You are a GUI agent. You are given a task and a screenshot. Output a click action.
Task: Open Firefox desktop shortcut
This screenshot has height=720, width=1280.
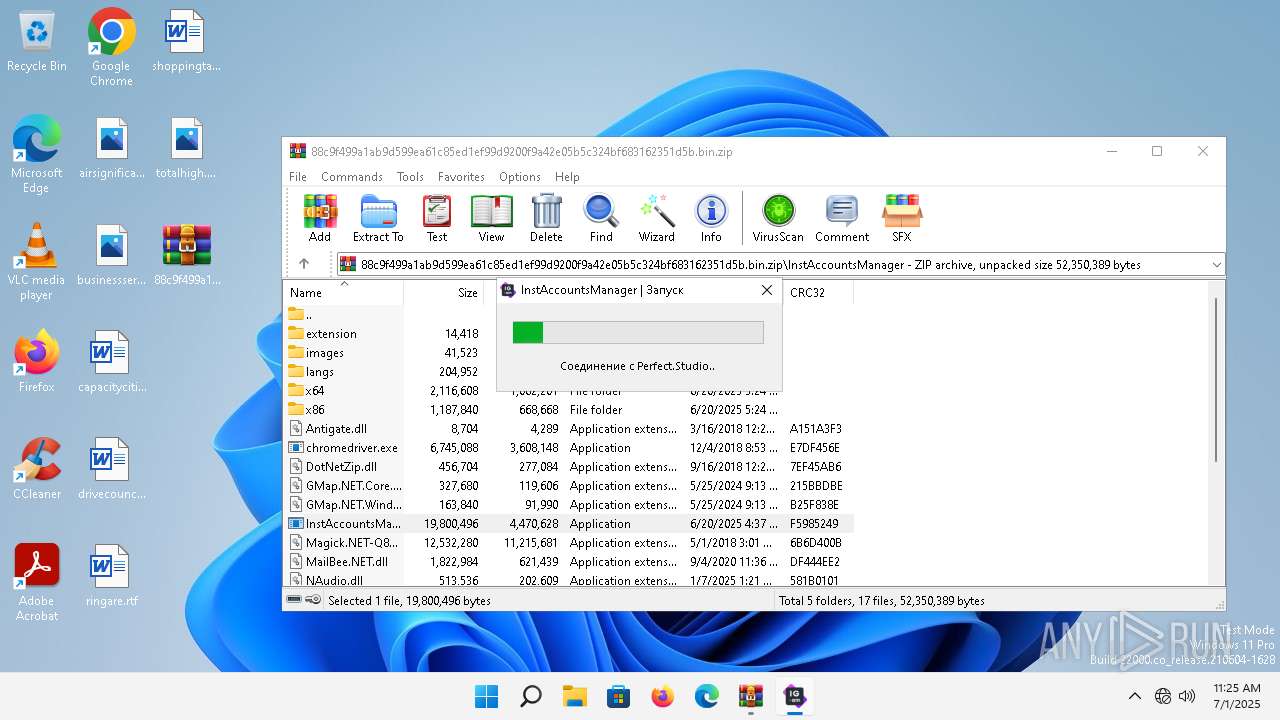pyautogui.click(x=37, y=362)
